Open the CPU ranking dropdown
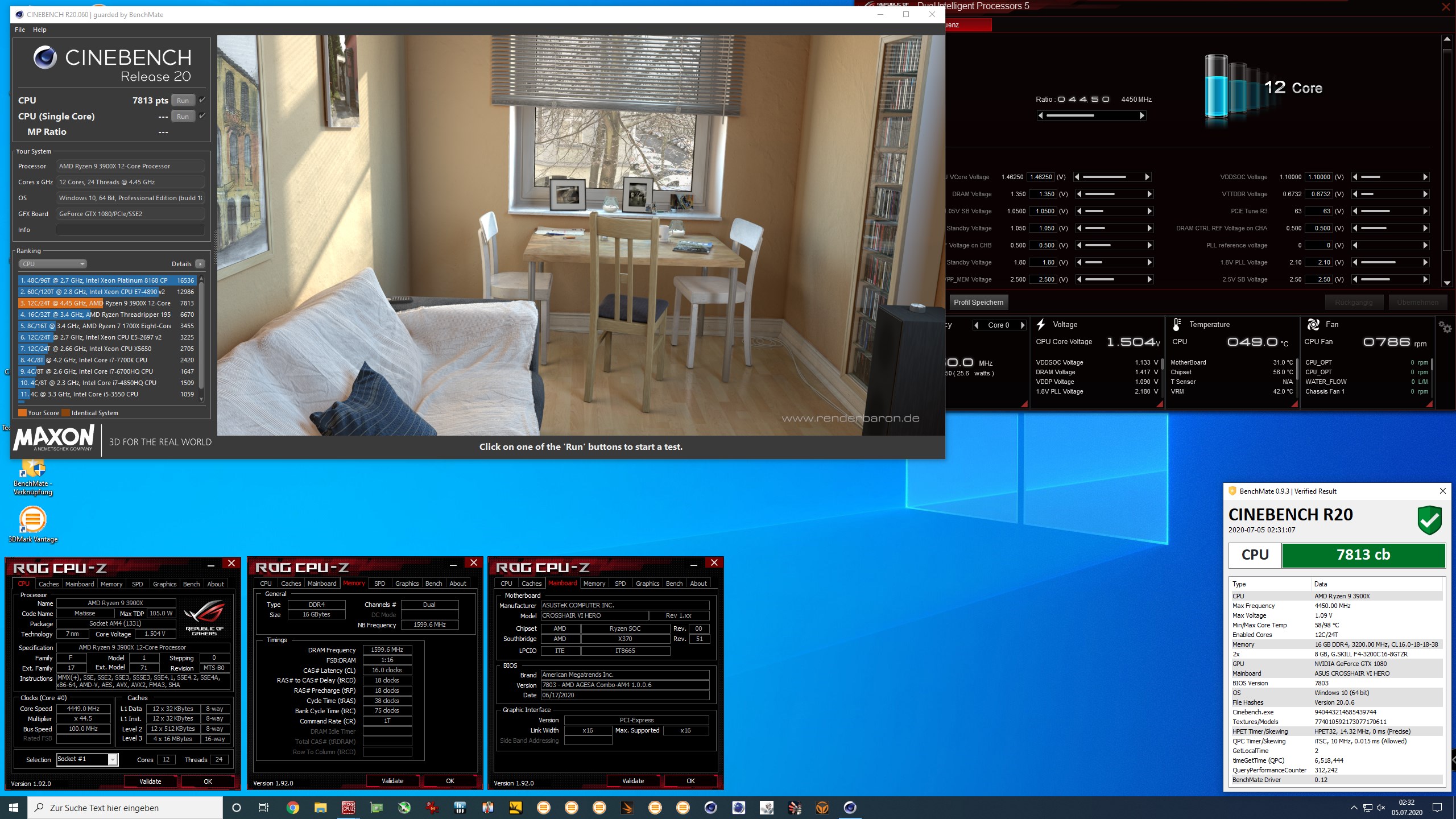 [52, 264]
